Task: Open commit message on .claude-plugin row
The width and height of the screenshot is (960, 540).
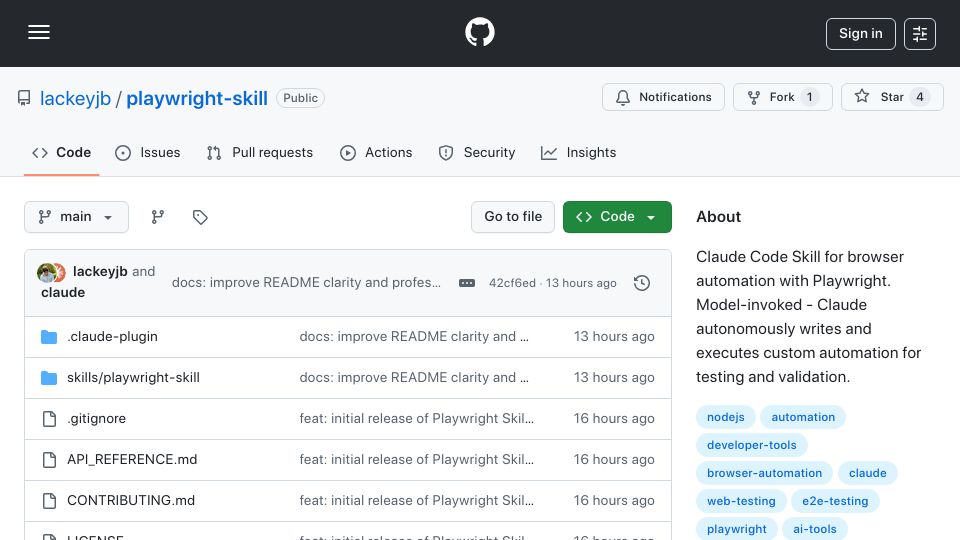Action: click(414, 337)
